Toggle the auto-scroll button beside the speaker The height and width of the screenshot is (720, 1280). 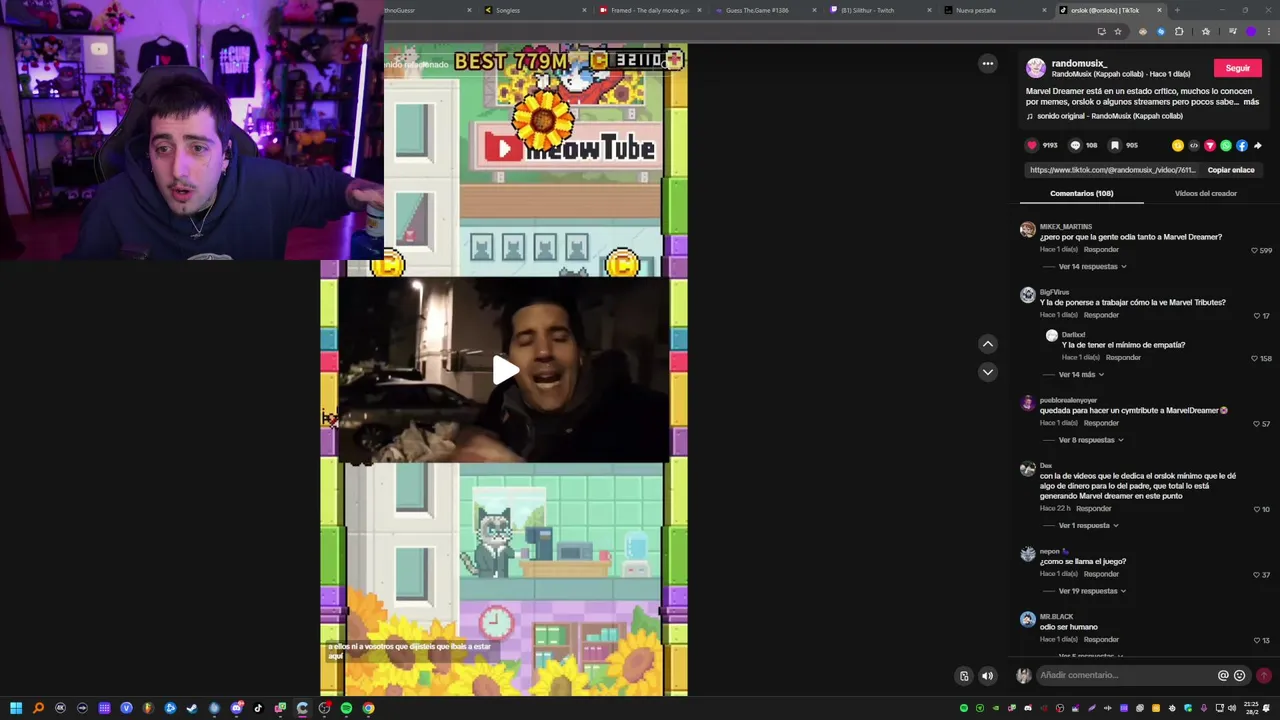click(964, 676)
